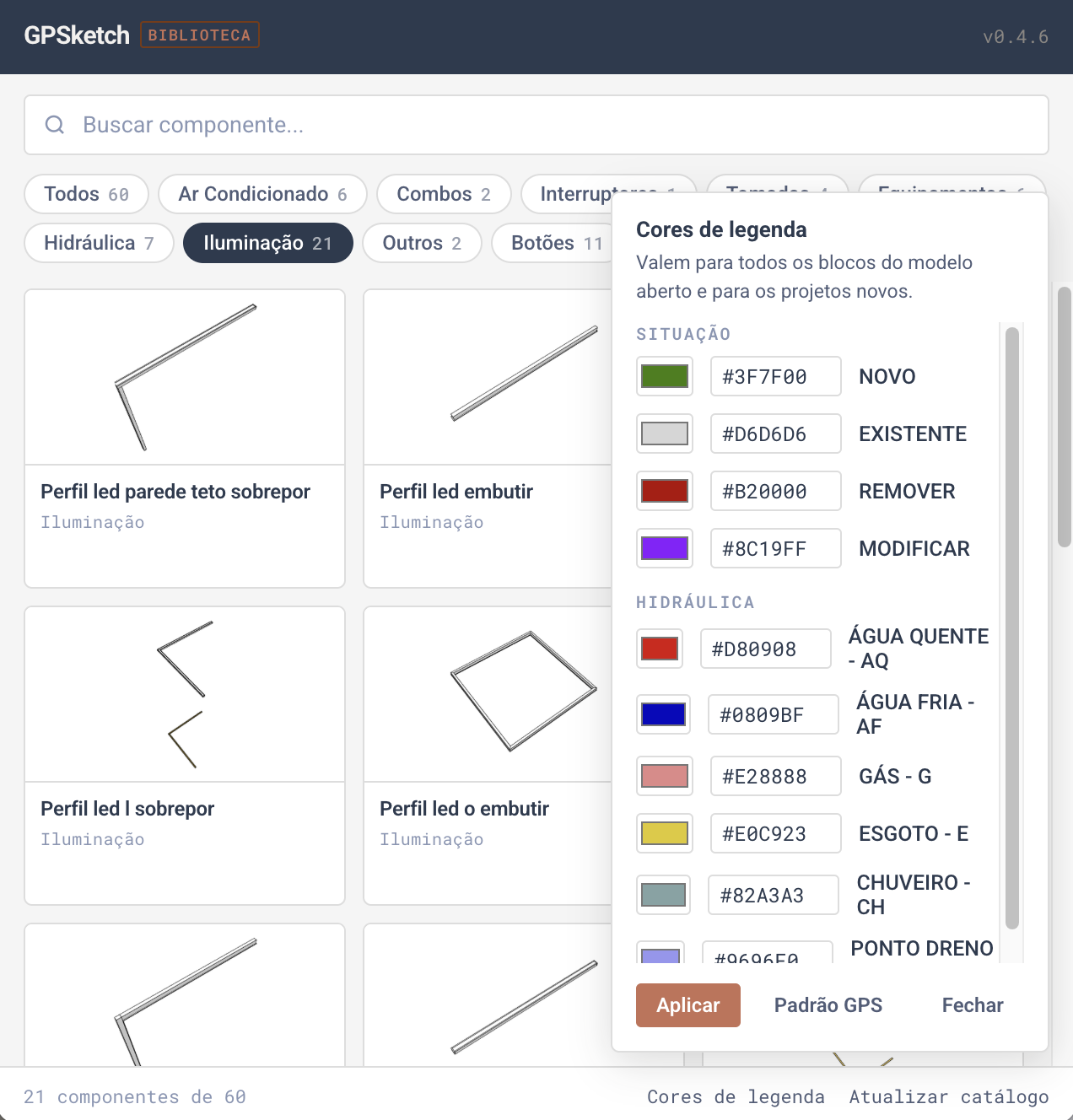1073x1120 pixels.
Task: Select the Perfil led o embutir thumbnail
Action: (x=488, y=694)
